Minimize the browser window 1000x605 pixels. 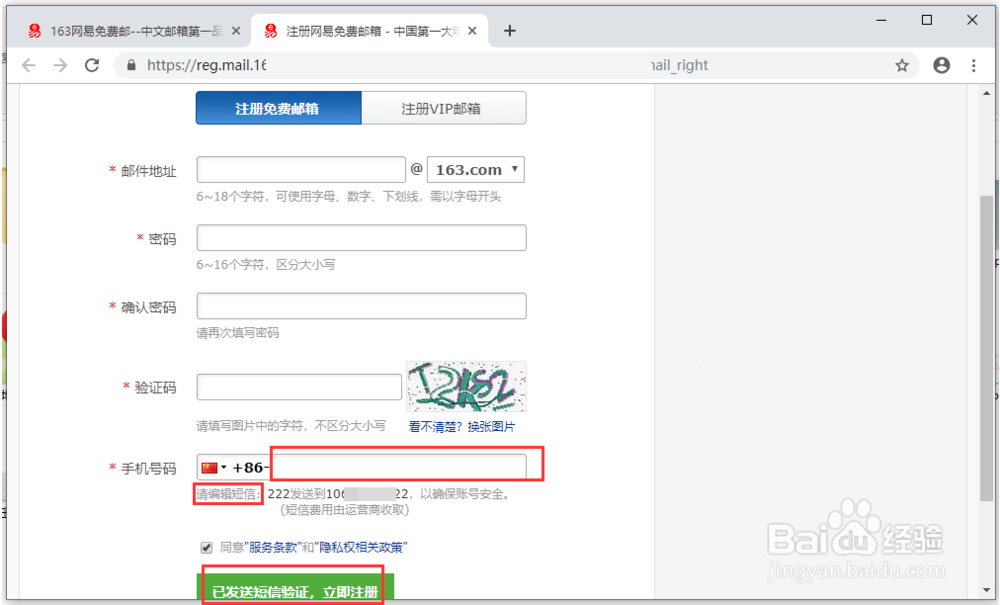coord(882,20)
